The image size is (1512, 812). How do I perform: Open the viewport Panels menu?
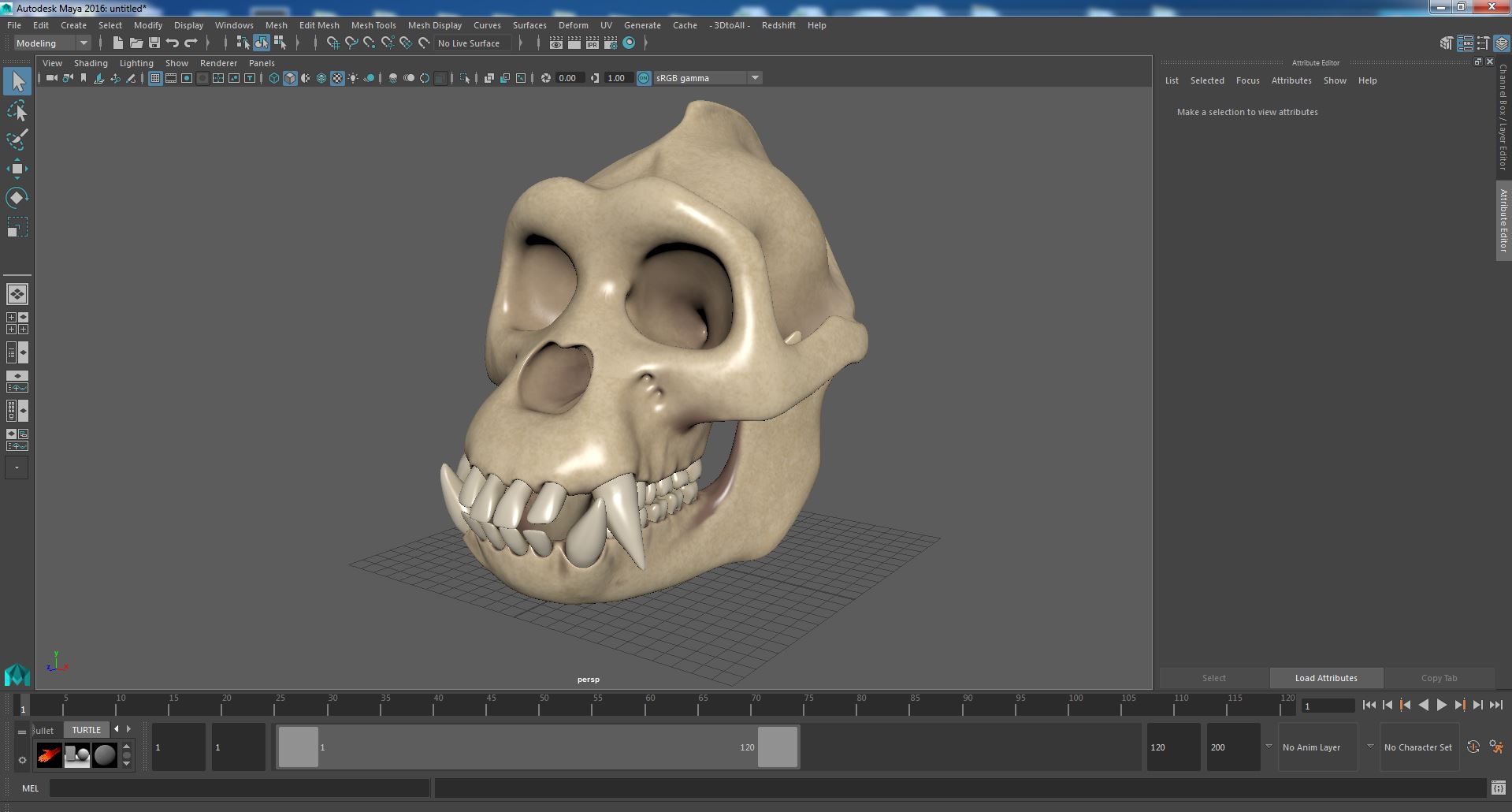[262, 63]
